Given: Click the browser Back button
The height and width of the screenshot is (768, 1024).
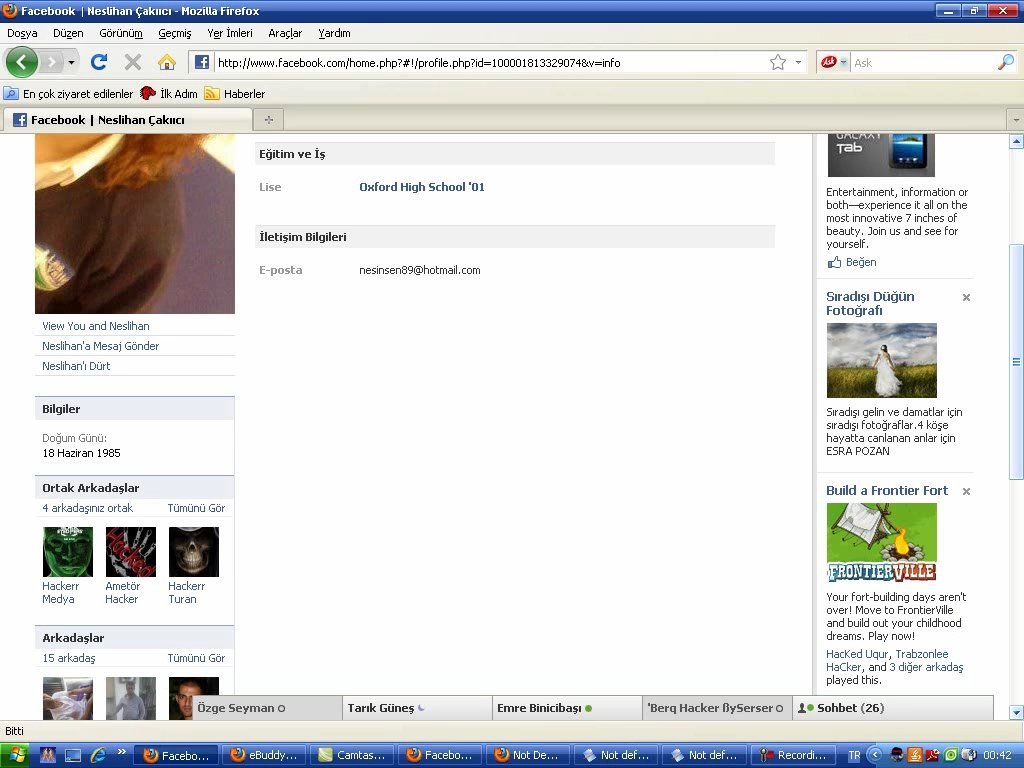Looking at the screenshot, I should [x=22, y=63].
